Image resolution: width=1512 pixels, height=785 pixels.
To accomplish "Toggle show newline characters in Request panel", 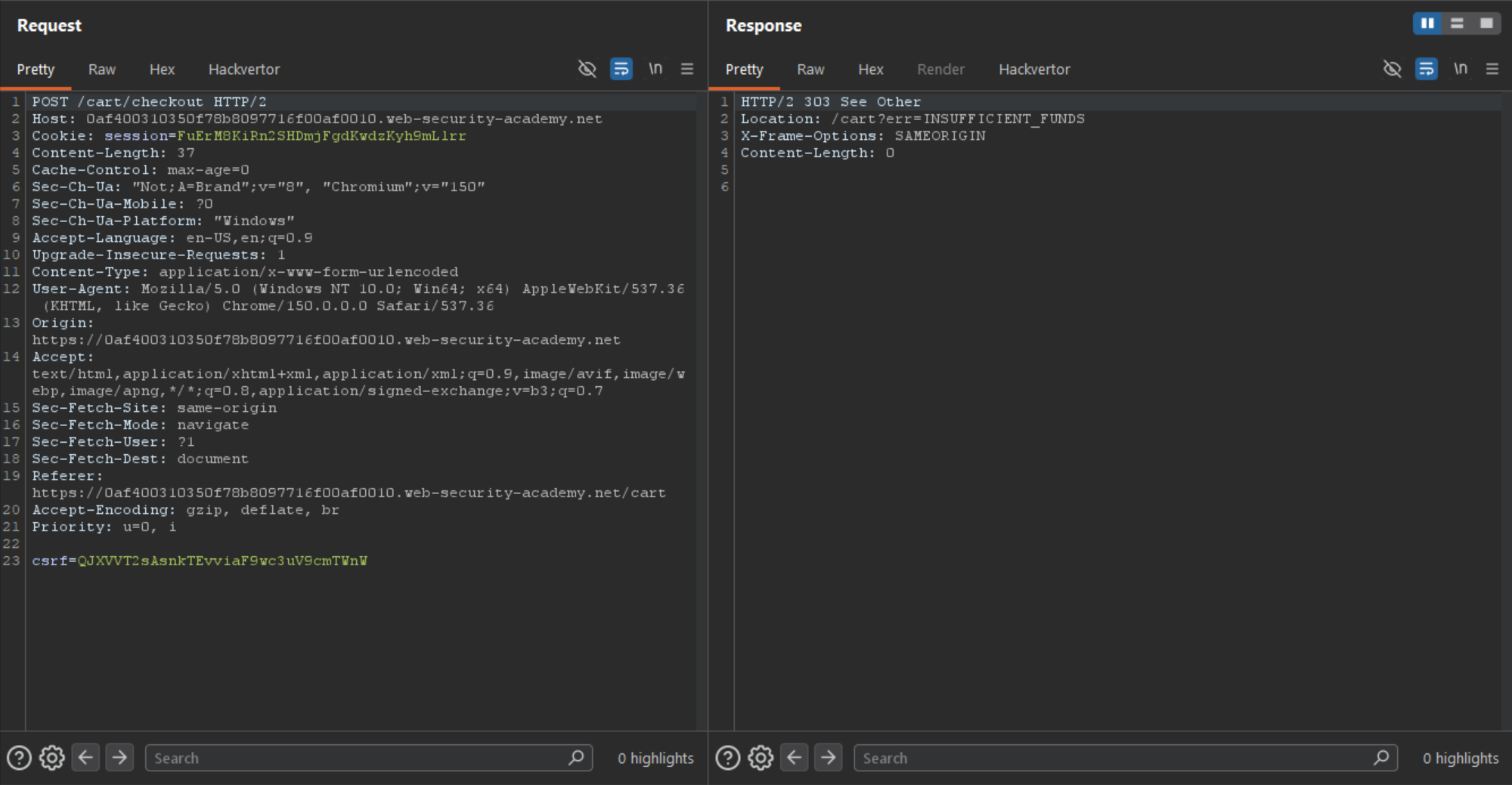I will (655, 69).
